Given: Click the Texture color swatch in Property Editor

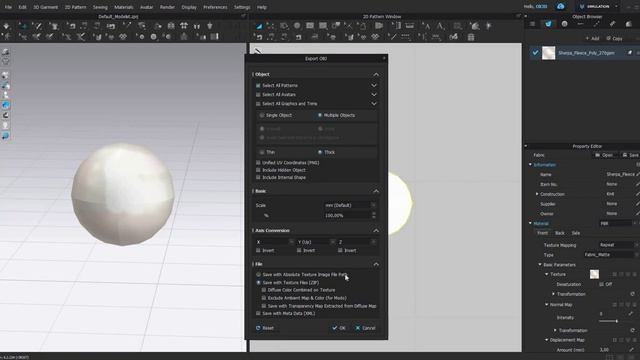Looking at the screenshot, I should [594, 274].
